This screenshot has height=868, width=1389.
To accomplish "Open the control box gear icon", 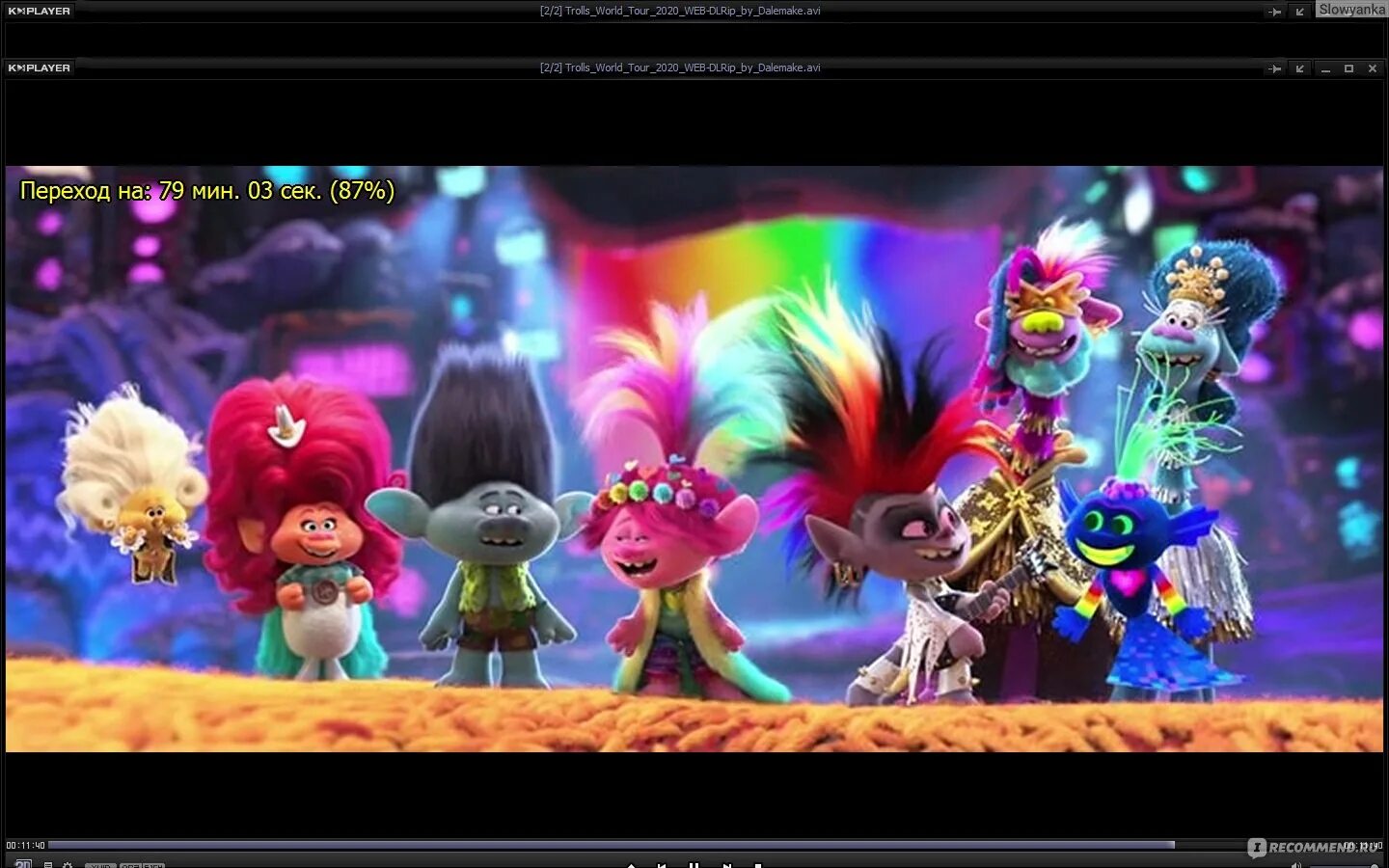I will click(x=68, y=865).
